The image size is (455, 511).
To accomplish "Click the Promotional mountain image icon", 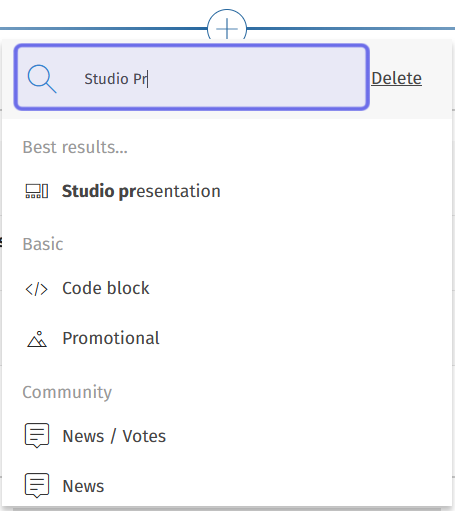I will click(x=37, y=339).
